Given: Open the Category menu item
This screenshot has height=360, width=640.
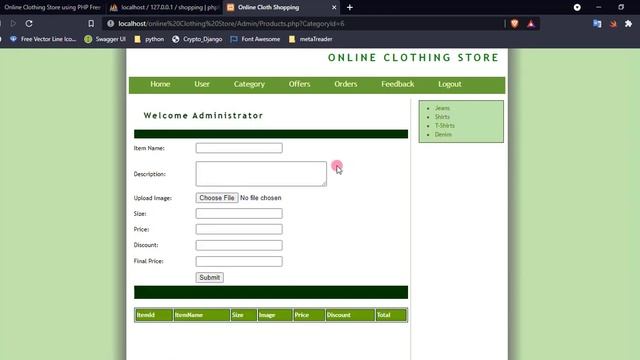Looking at the screenshot, I should 249,84.
